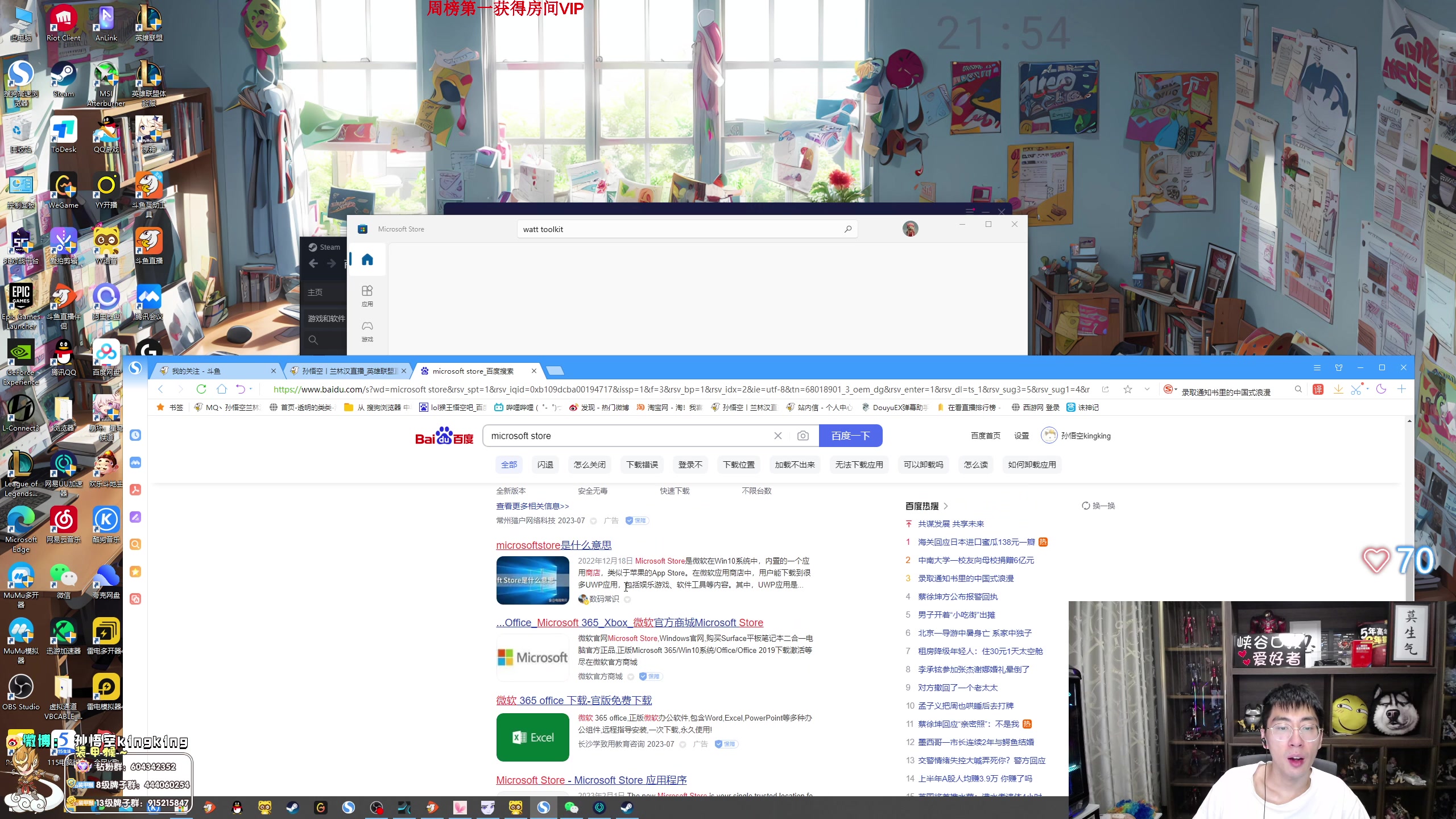1456x819 pixels.
Task: Open the 游戏 section in Microsoft Store
Action: click(367, 331)
